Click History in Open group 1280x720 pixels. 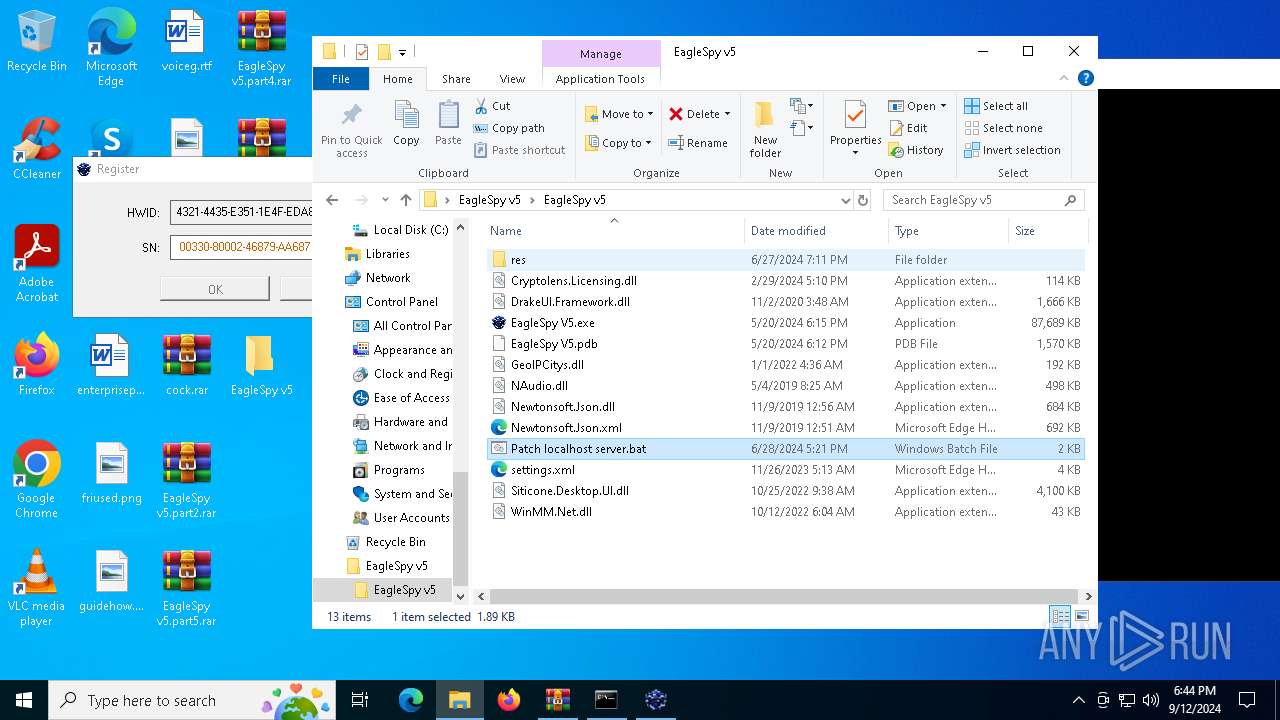pyautogui.click(x=915, y=150)
